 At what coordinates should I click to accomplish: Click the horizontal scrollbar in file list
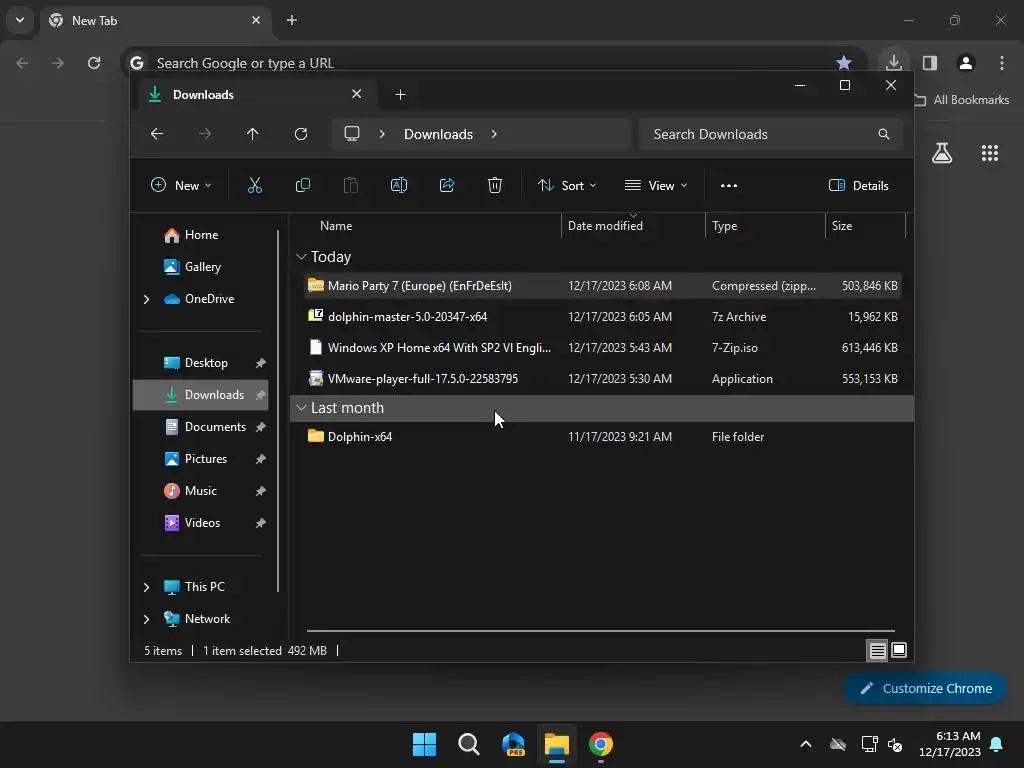pos(601,631)
